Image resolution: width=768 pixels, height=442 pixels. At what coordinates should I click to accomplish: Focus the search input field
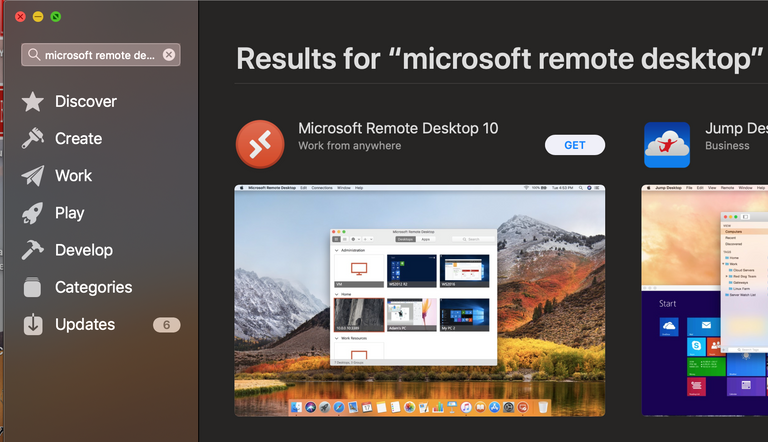(100, 54)
